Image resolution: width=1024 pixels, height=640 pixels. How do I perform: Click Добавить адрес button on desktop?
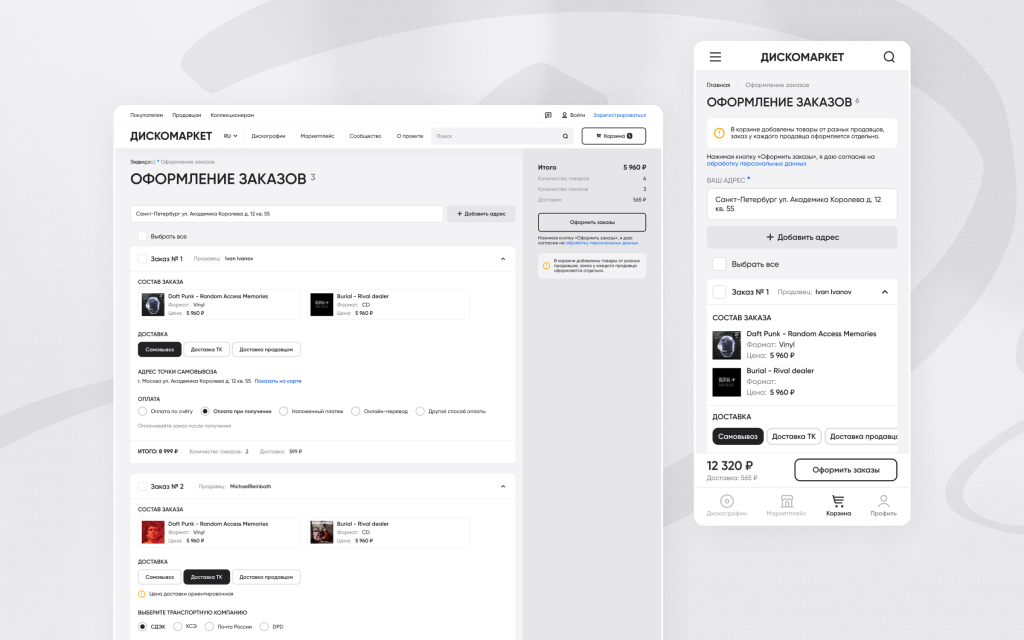[x=481, y=214]
